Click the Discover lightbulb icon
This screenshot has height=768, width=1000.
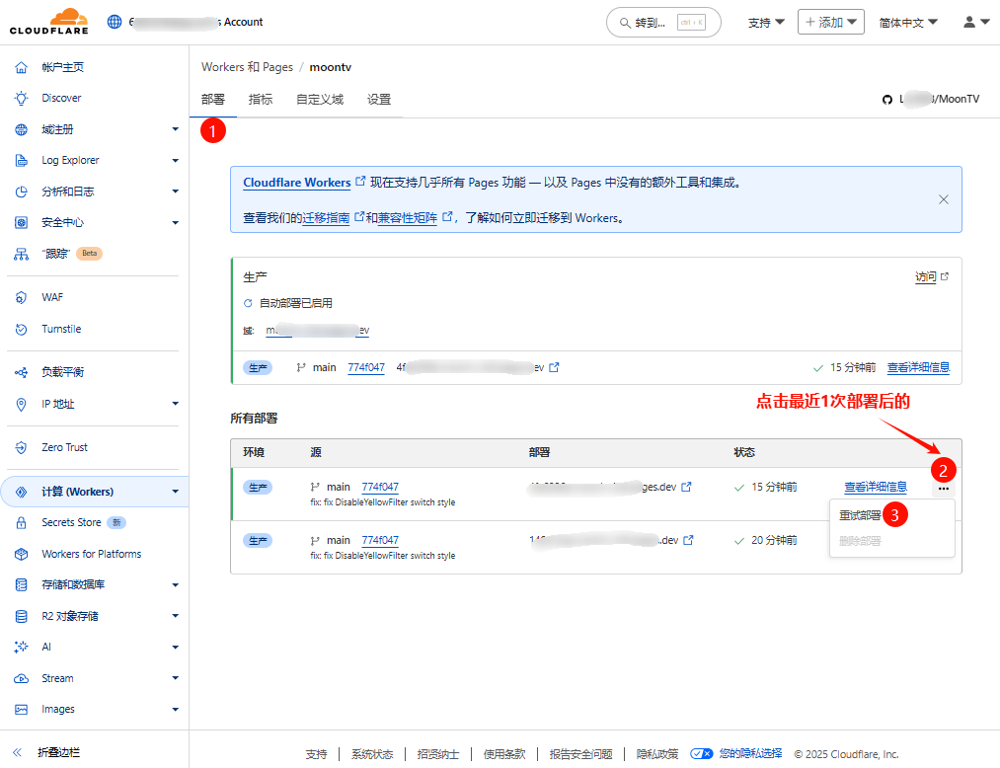click(21, 98)
